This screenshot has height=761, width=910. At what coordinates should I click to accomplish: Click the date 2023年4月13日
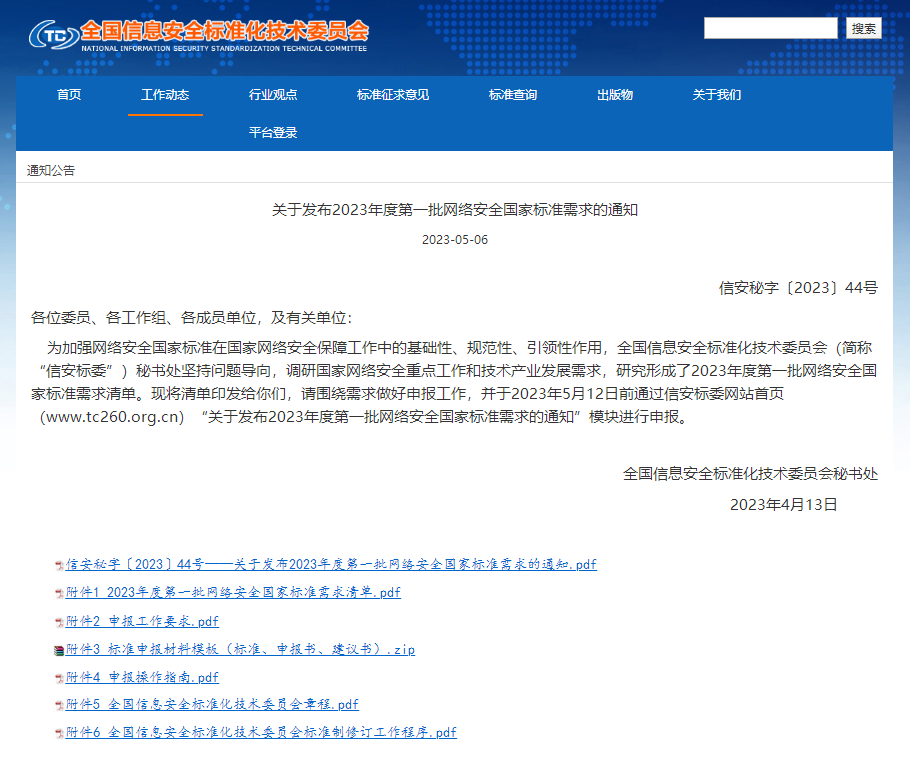[783, 504]
